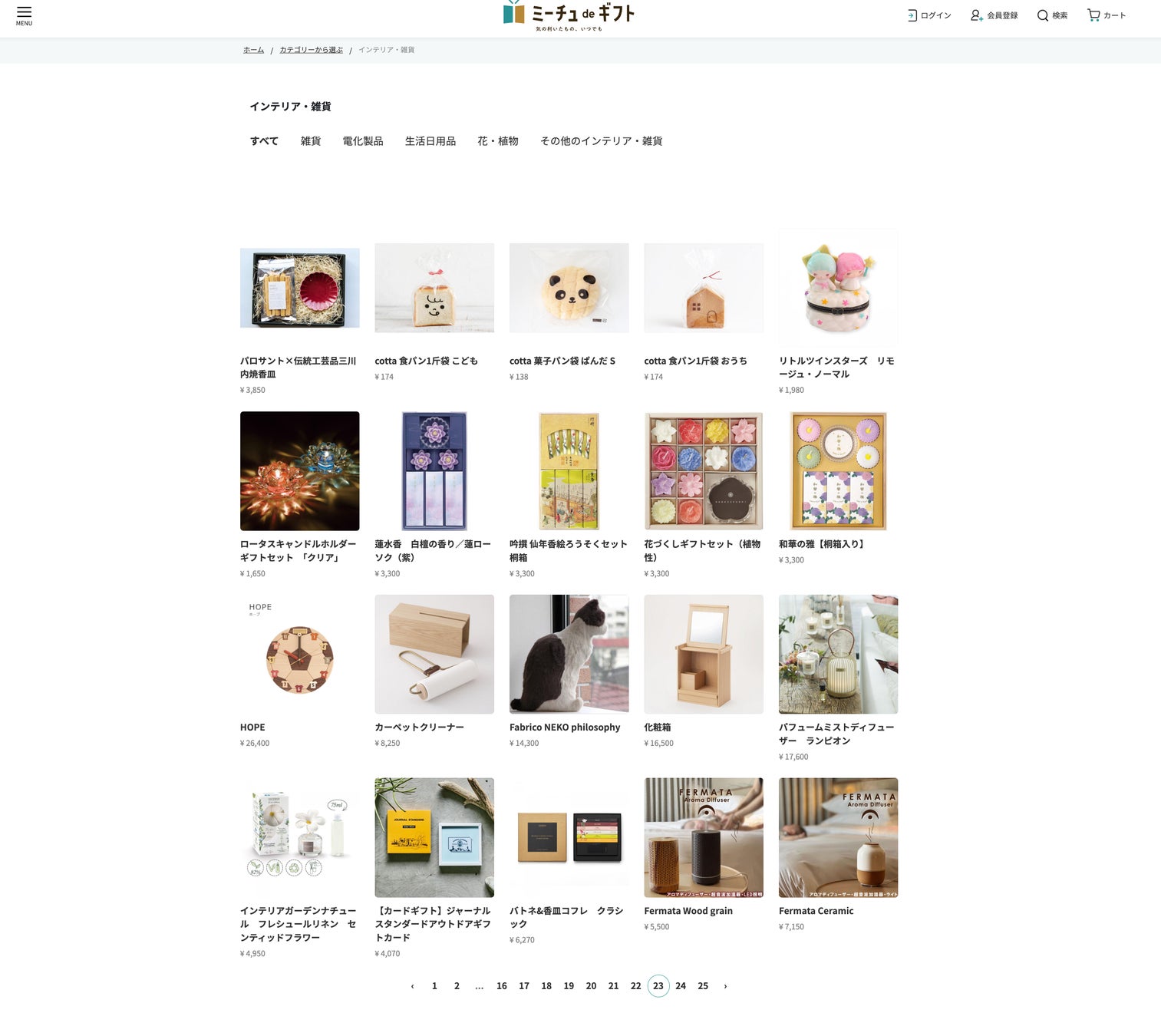Open the hamburger MENU icon

click(x=24, y=15)
